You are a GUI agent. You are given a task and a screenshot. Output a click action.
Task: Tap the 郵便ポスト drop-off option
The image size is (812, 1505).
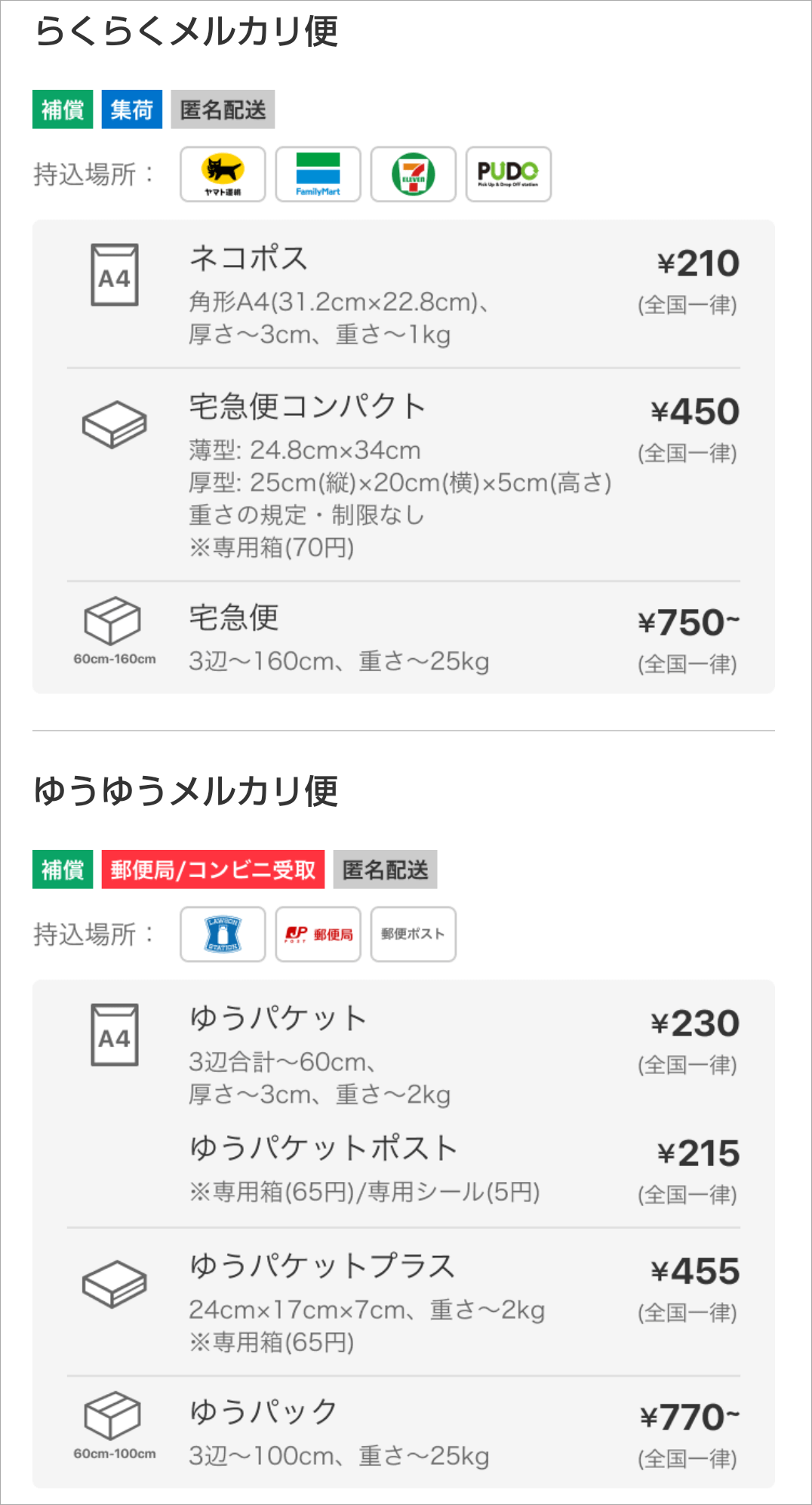tap(413, 934)
